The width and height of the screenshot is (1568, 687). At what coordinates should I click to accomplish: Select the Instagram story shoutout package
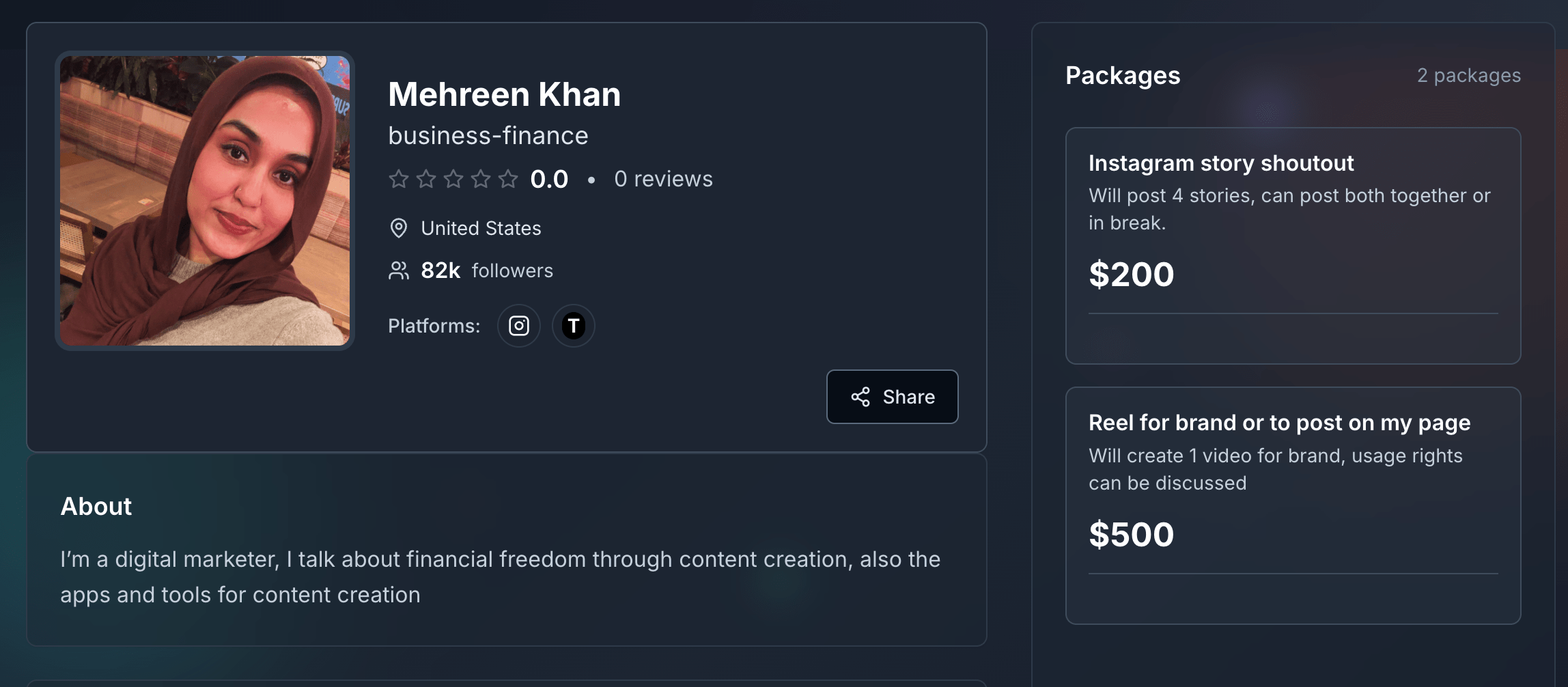point(1292,245)
